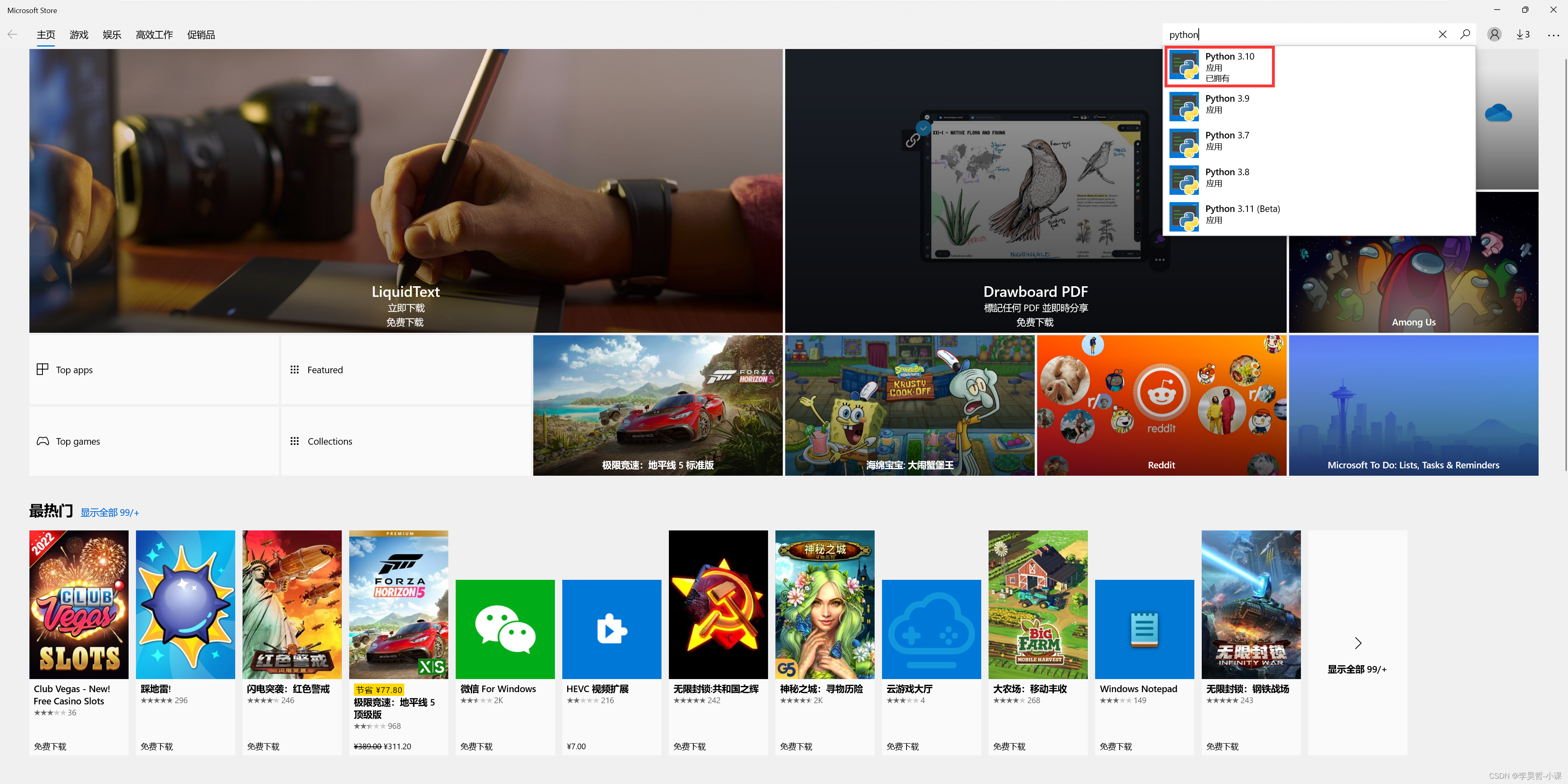This screenshot has width=1568, height=784.
Task: Click the Python 3.11 Beta app icon
Action: (x=1184, y=217)
